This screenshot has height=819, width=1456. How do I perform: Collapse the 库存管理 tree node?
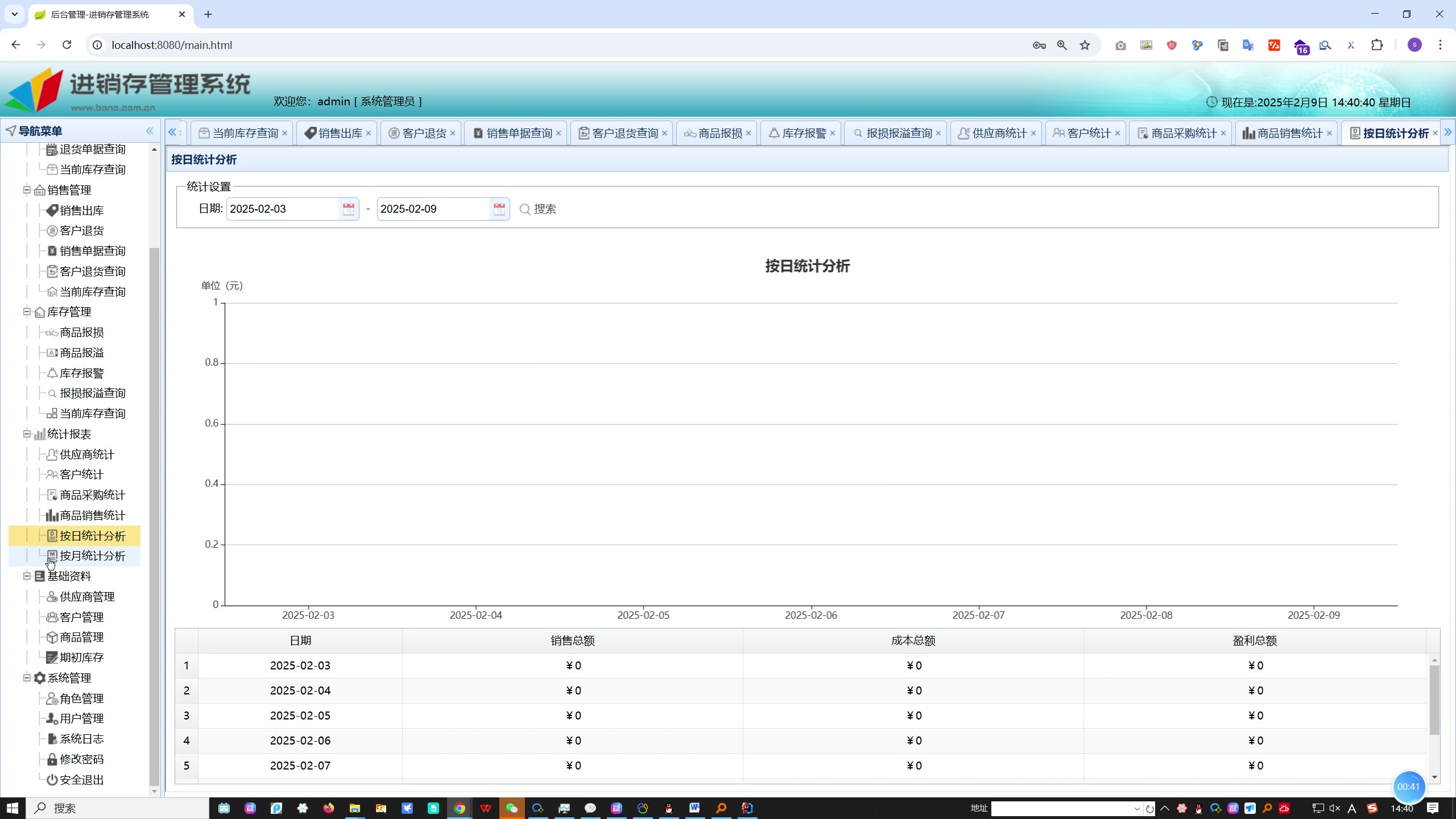click(27, 312)
